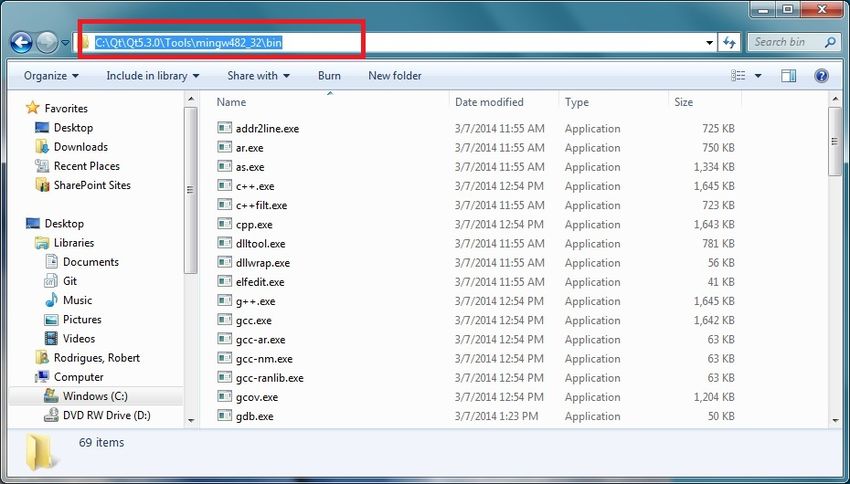The width and height of the screenshot is (850, 484).
Task: Select the gcov.exe file icon
Action: (224, 397)
